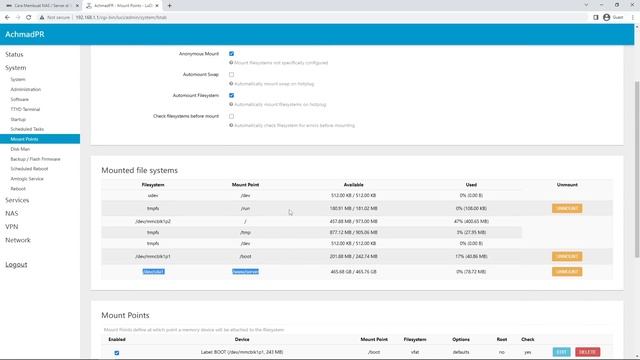
Task: Click the 465.68 GB / 465.76 GB cell
Action: [x=353, y=272]
